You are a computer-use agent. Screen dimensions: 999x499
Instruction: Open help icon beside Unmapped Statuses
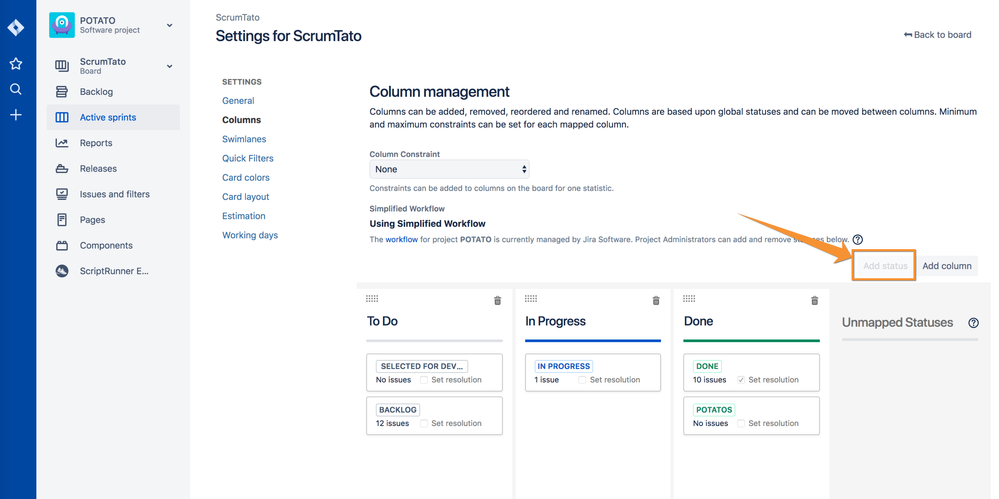(x=973, y=323)
